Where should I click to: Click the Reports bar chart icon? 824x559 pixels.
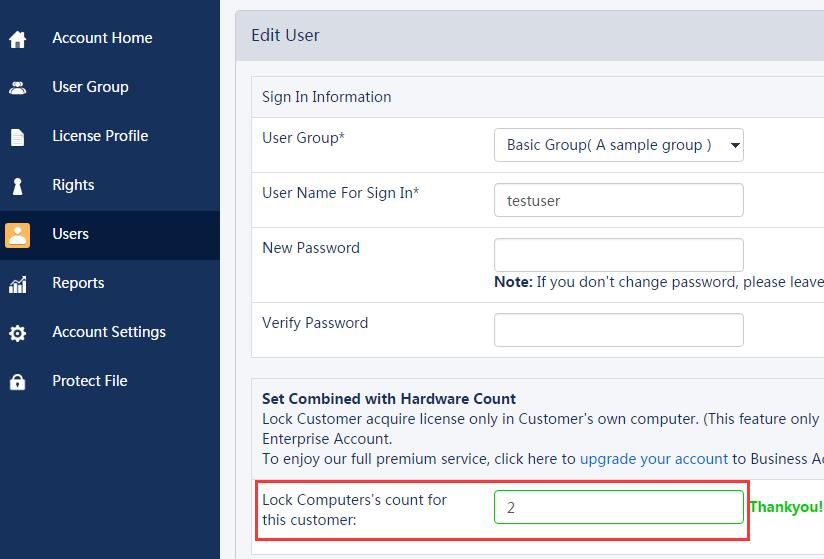pos(17,284)
